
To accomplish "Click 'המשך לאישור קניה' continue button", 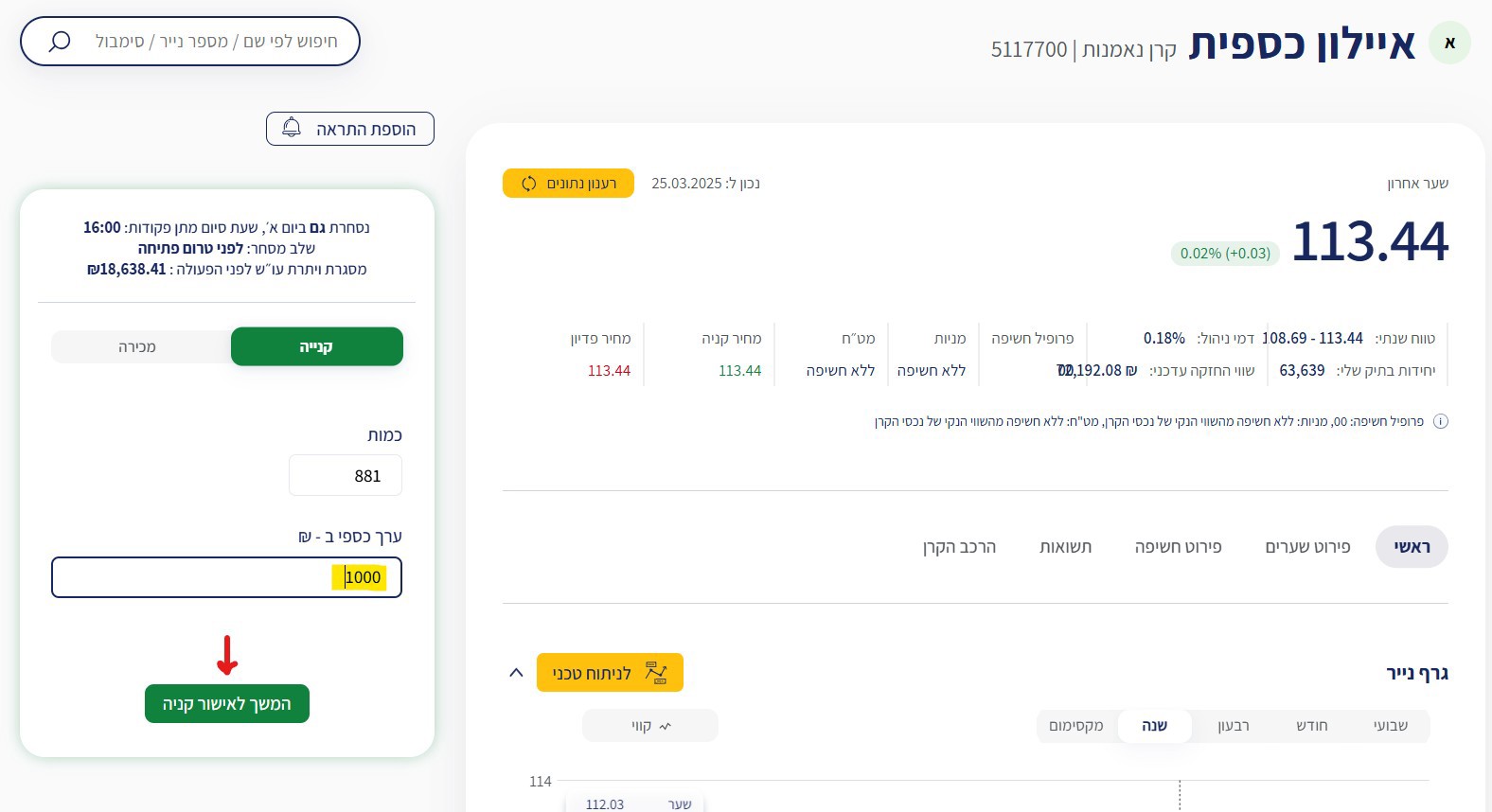I will pos(227,704).
